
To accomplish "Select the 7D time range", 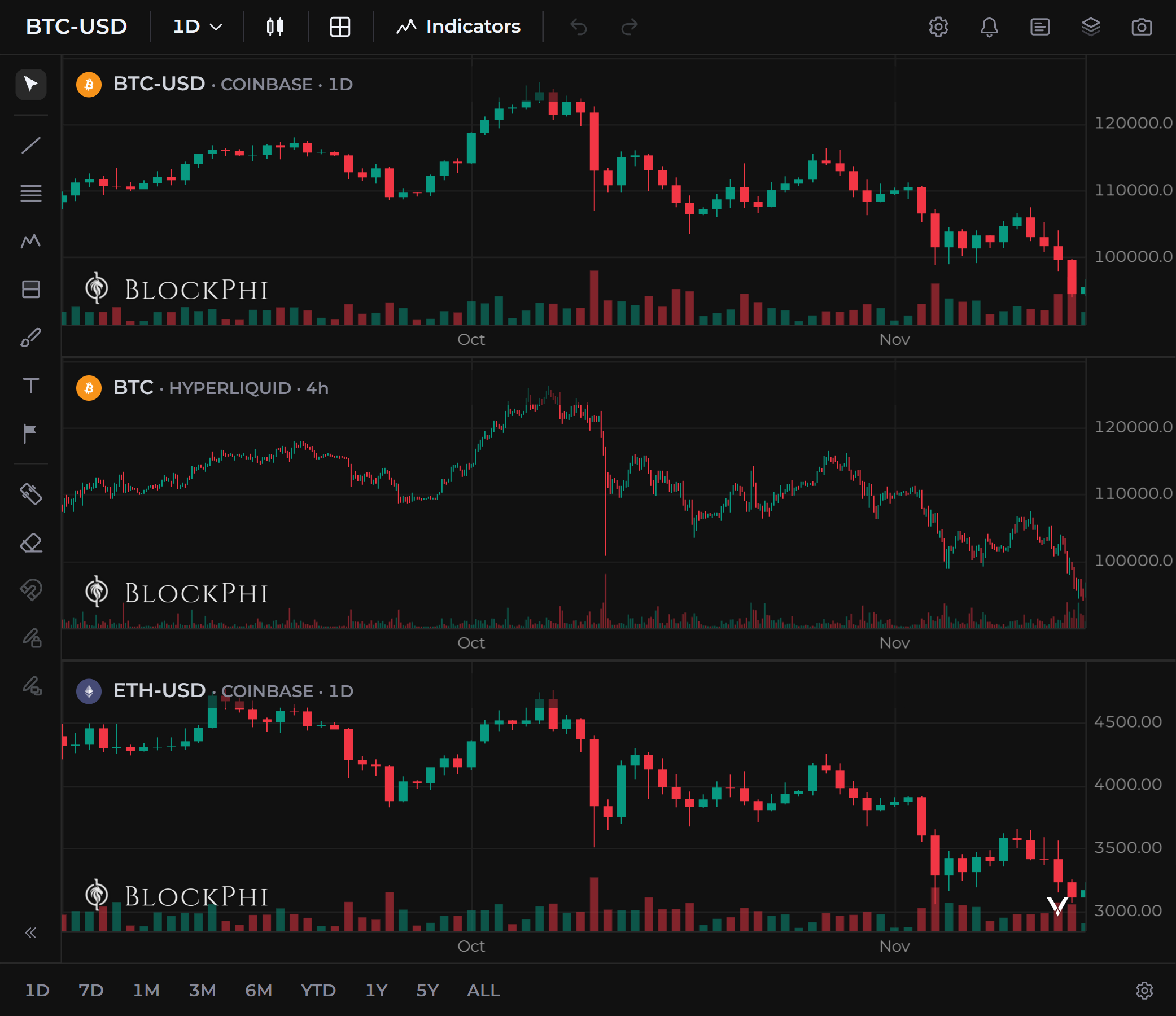I will (x=91, y=991).
